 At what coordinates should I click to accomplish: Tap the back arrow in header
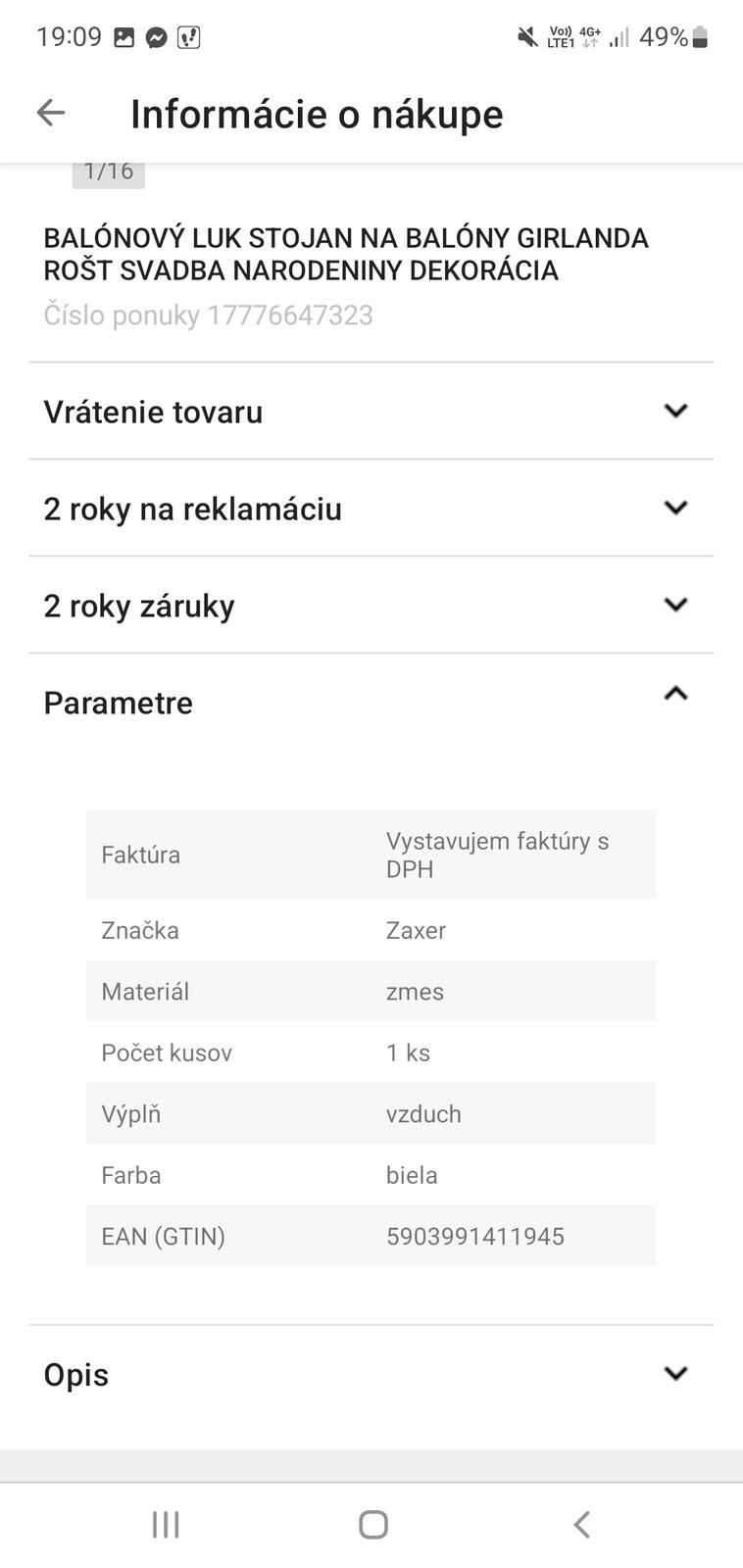click(51, 114)
